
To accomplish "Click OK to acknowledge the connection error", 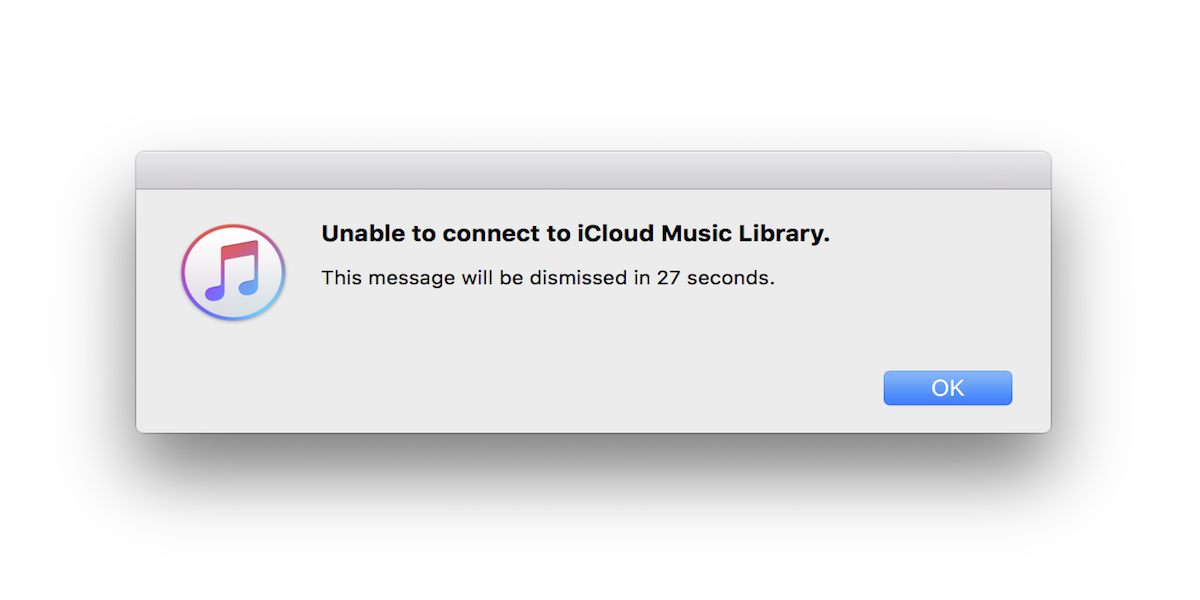I will coord(947,387).
